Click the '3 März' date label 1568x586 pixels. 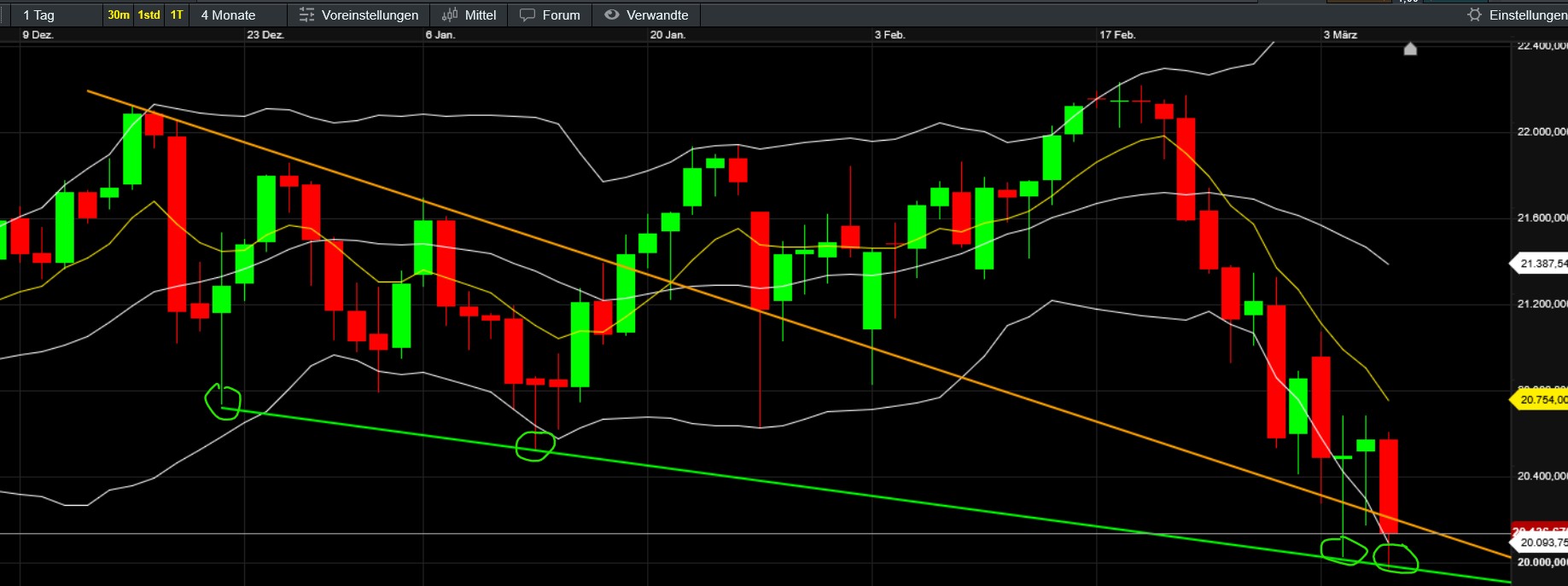coord(1340,35)
